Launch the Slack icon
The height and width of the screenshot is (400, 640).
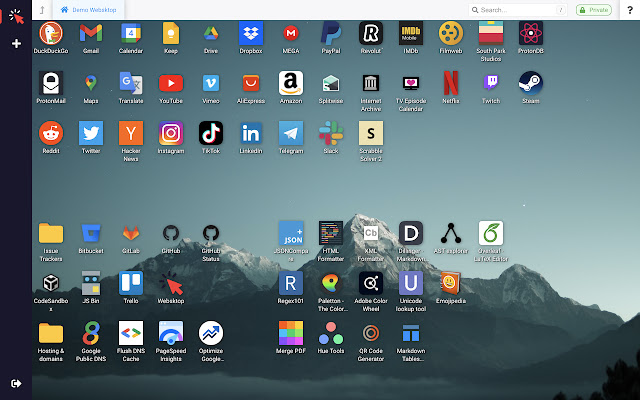point(331,133)
